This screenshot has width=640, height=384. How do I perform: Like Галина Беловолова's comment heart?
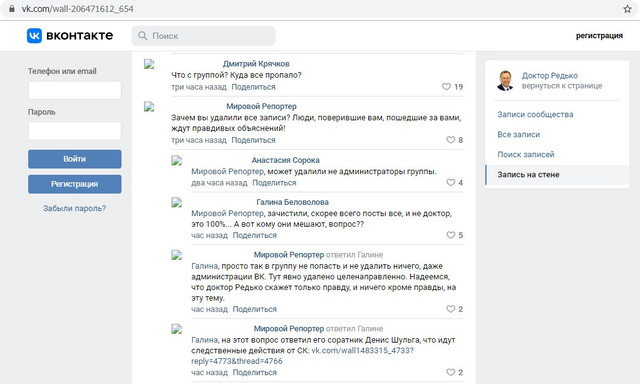point(451,235)
